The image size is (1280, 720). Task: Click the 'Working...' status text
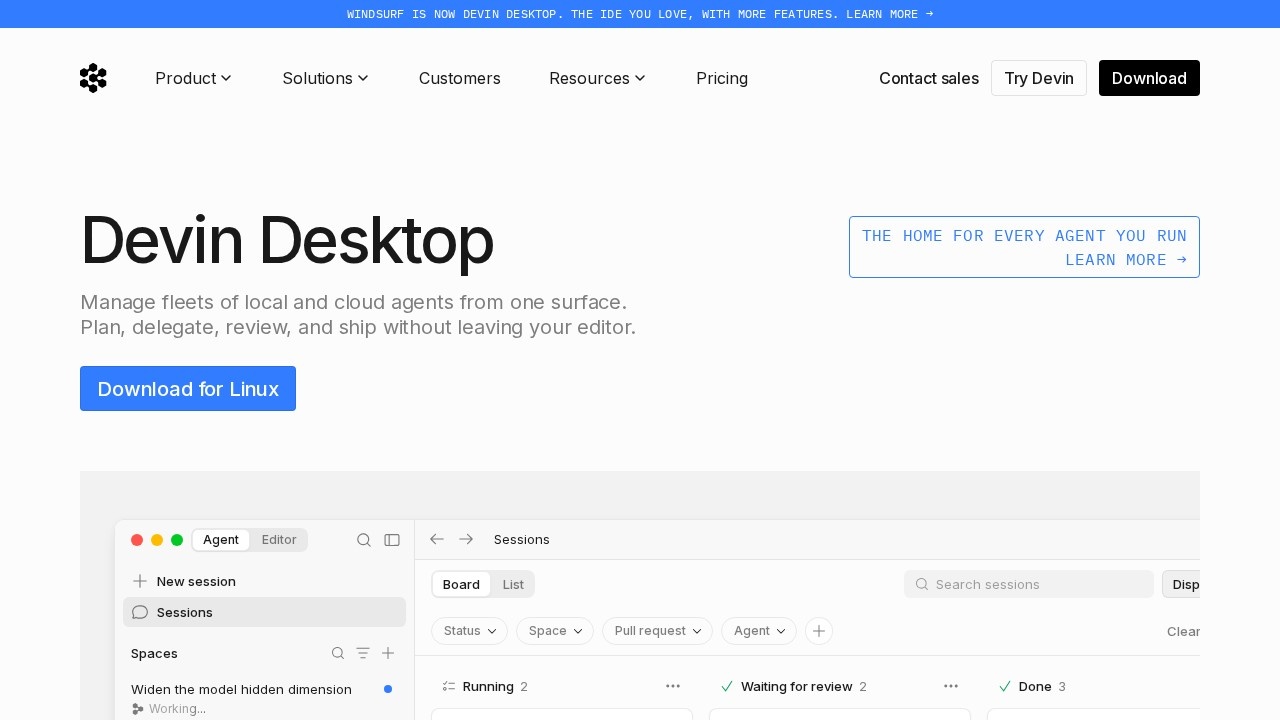coord(177,709)
